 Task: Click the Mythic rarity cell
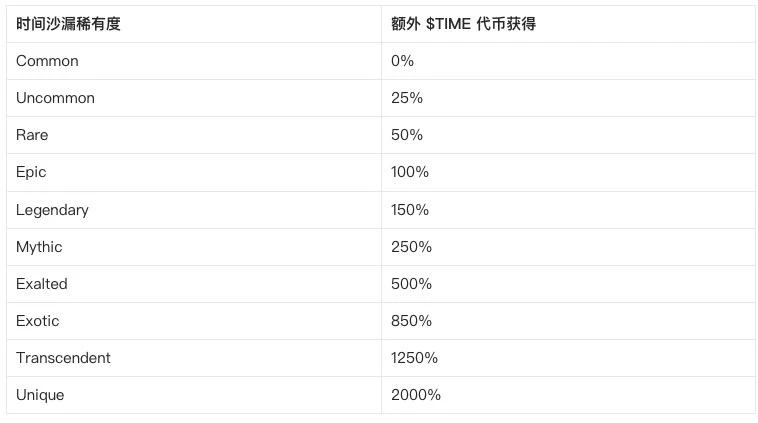pos(39,247)
